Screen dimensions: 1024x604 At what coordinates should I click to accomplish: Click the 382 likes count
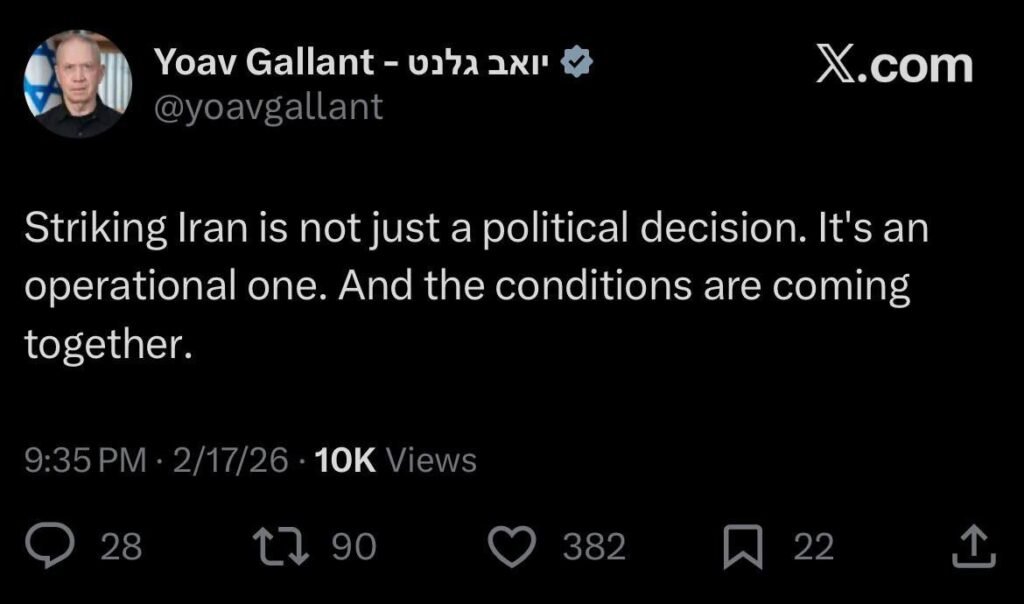(594, 547)
